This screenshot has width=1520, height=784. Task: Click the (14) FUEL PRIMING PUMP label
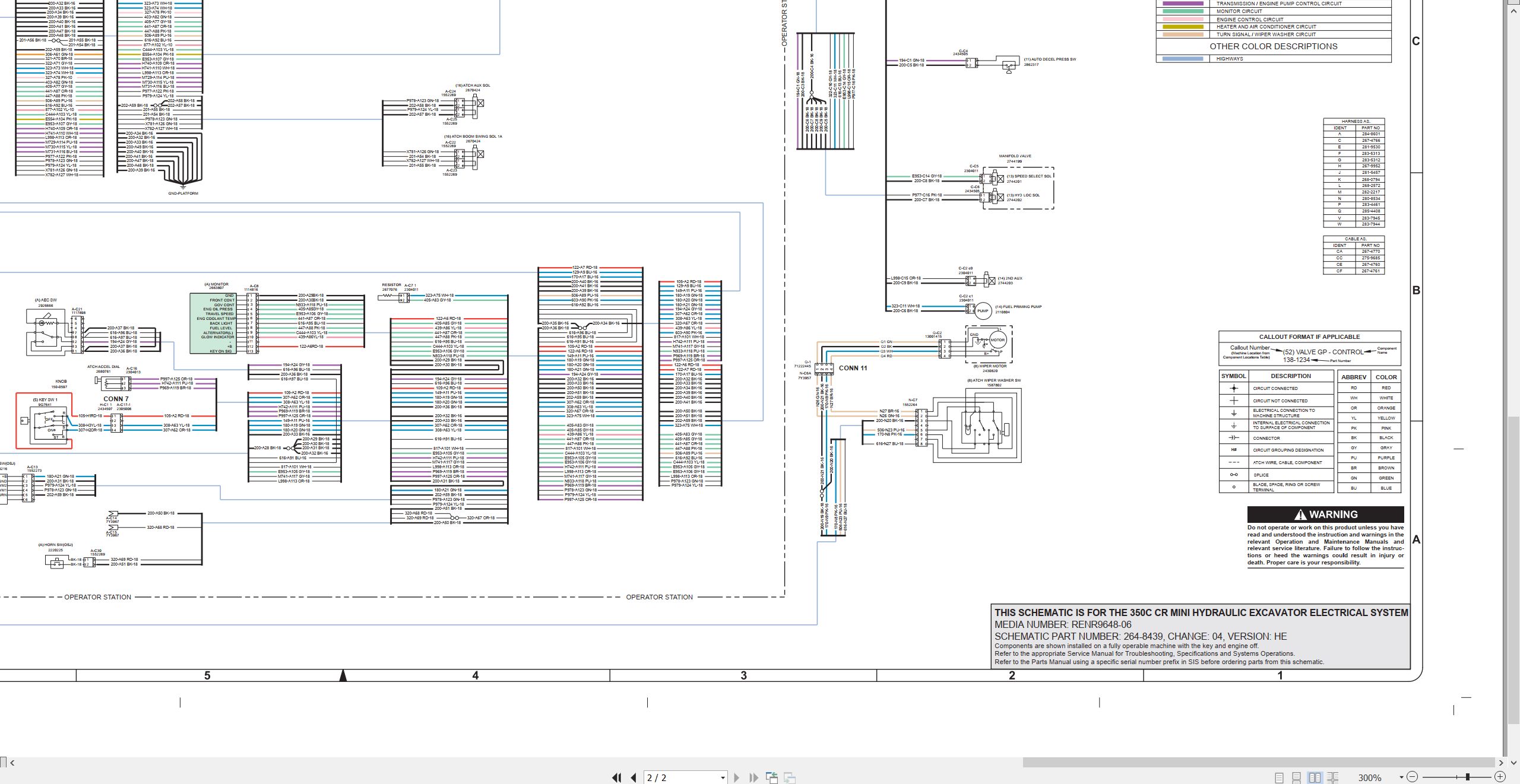[x=1018, y=307]
